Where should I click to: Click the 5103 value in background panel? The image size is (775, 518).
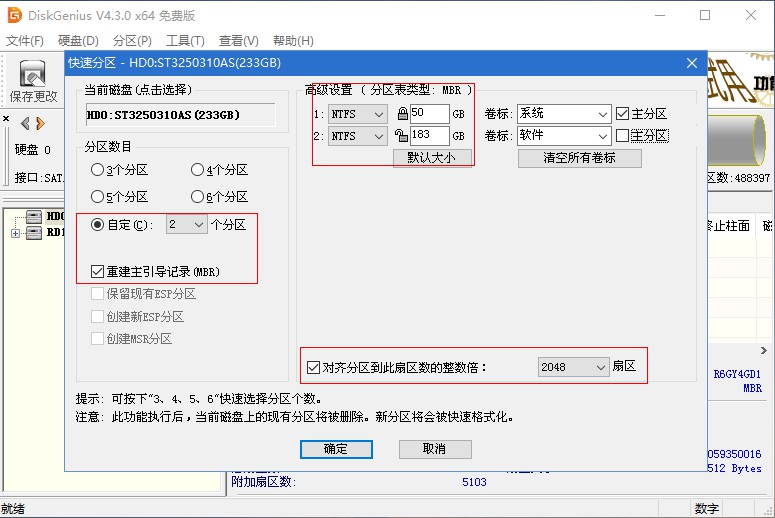(x=474, y=482)
